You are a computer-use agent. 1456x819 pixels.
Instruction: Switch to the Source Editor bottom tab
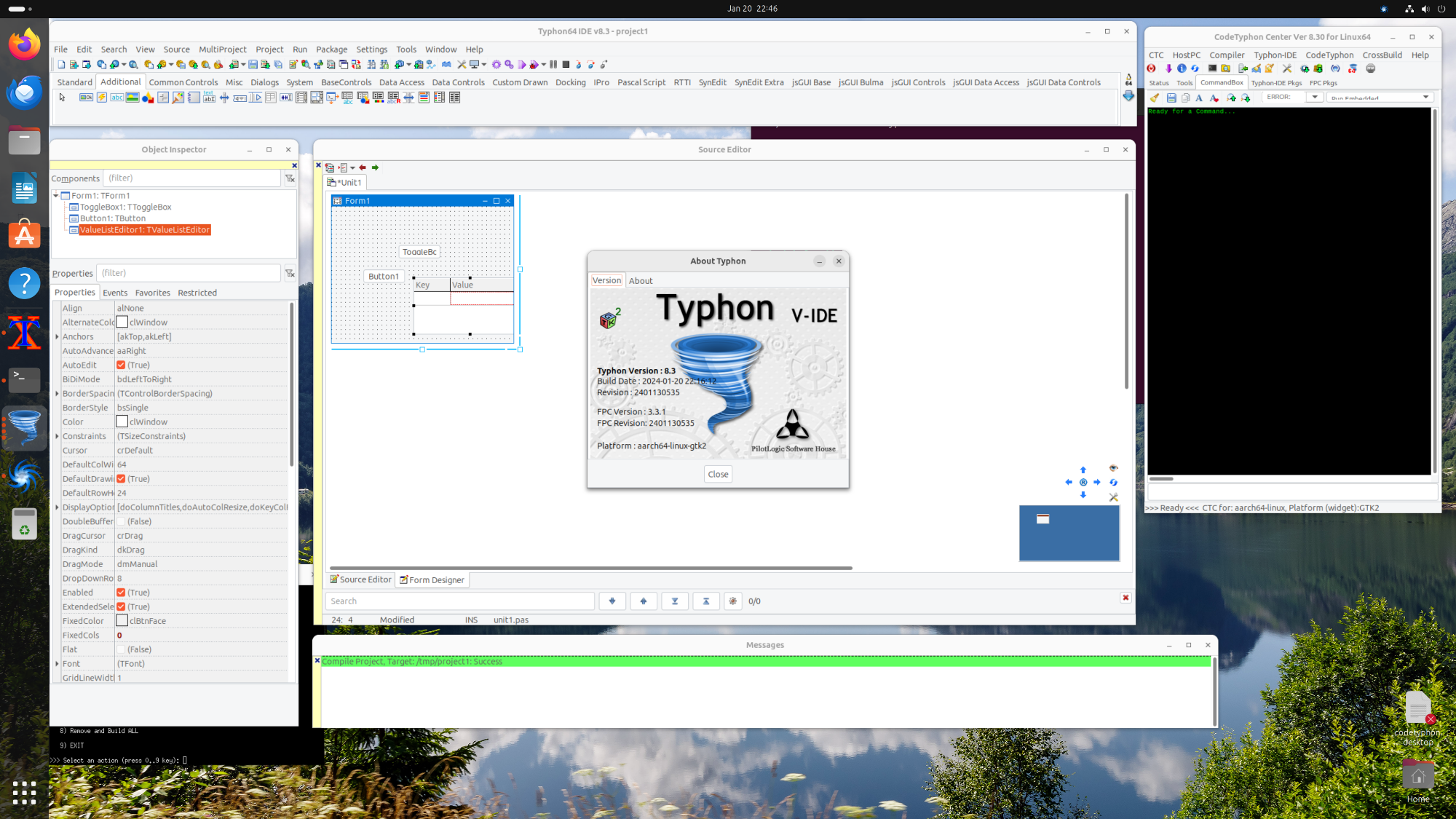pyautogui.click(x=360, y=580)
